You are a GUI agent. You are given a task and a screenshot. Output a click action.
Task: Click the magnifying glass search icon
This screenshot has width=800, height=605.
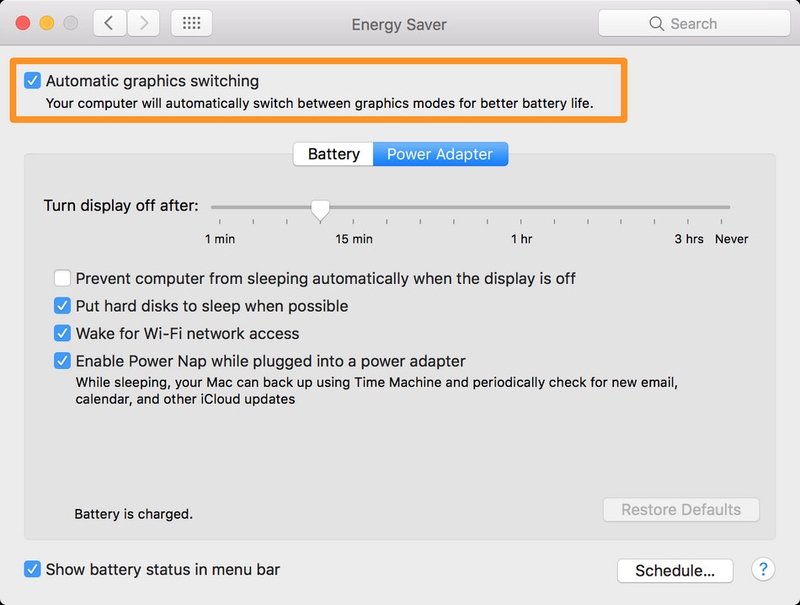click(657, 23)
